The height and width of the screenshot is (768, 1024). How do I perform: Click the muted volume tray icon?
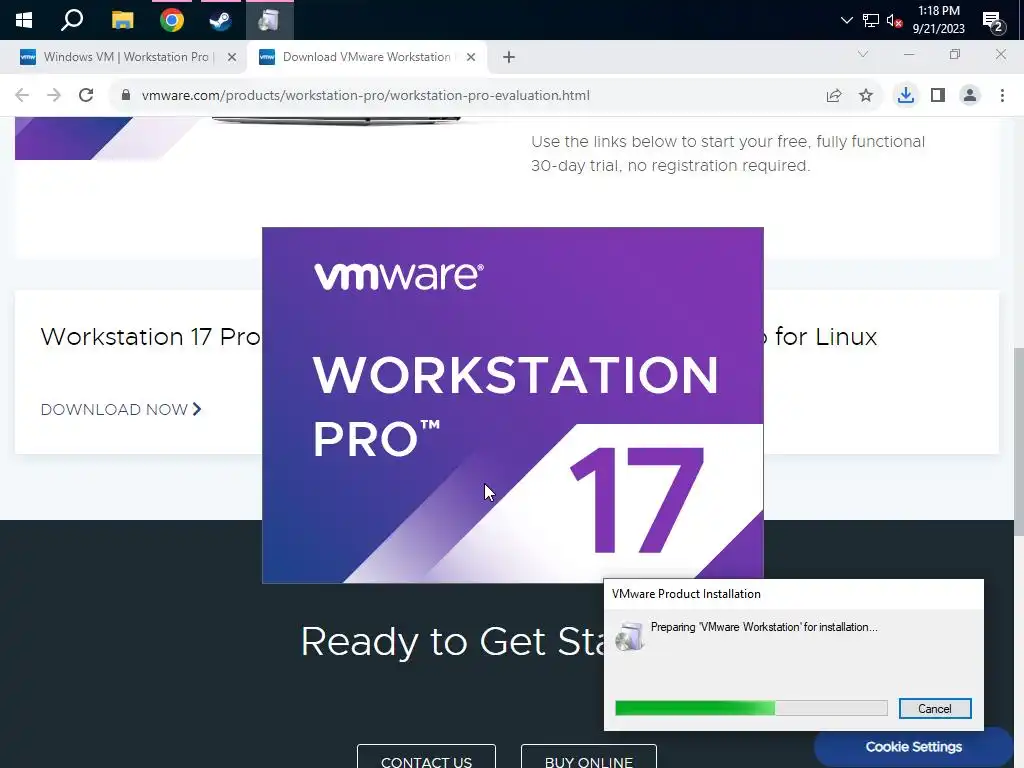894,20
